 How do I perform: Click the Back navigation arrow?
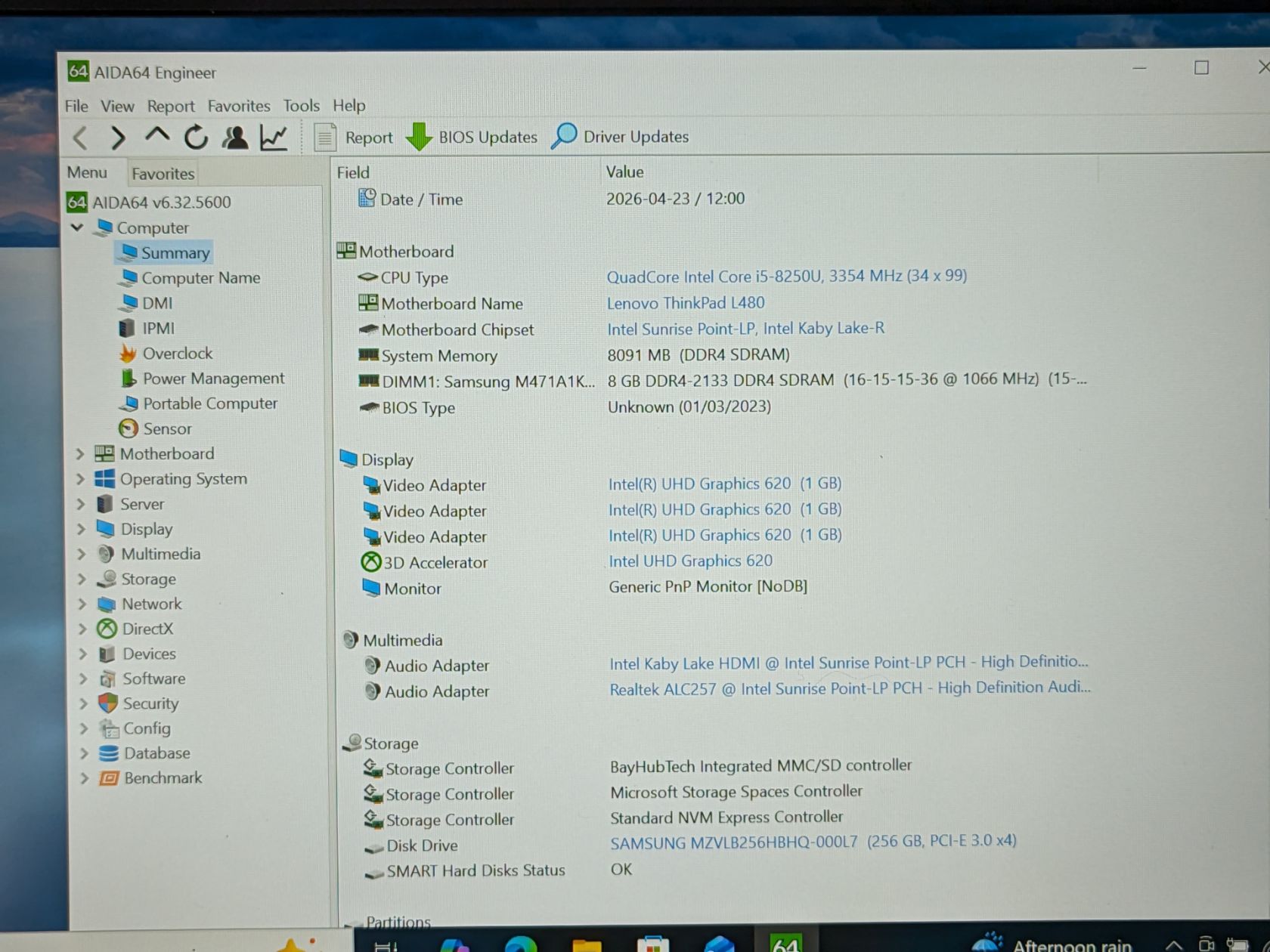pos(81,138)
